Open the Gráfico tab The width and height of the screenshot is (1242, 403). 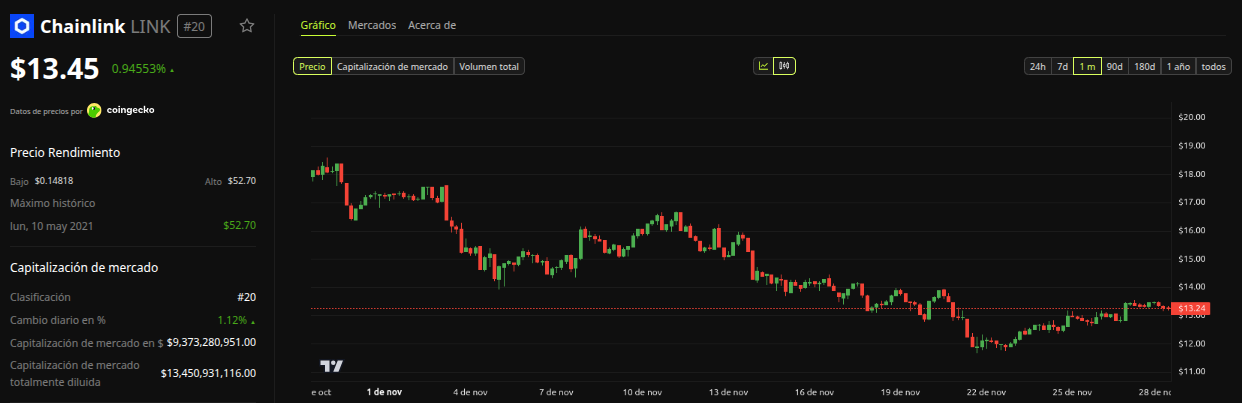[318, 25]
